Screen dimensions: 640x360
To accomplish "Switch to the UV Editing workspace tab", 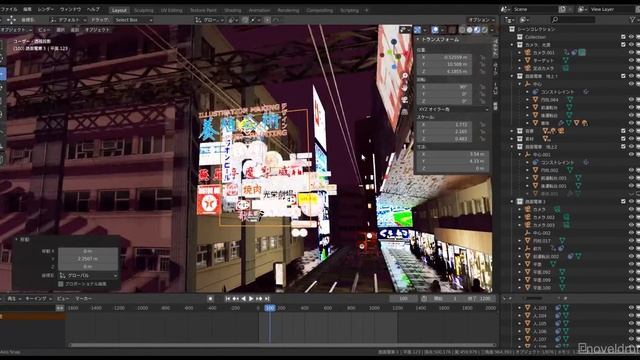I will tap(171, 10).
